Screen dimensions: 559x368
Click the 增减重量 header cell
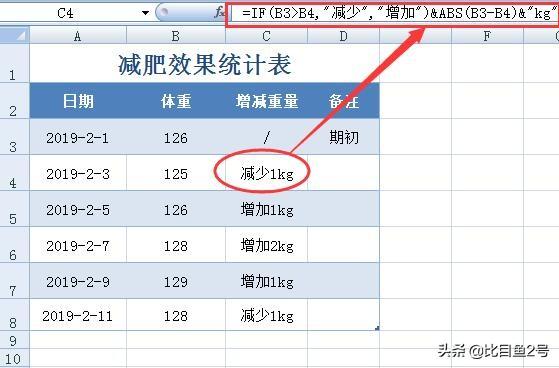click(x=267, y=101)
